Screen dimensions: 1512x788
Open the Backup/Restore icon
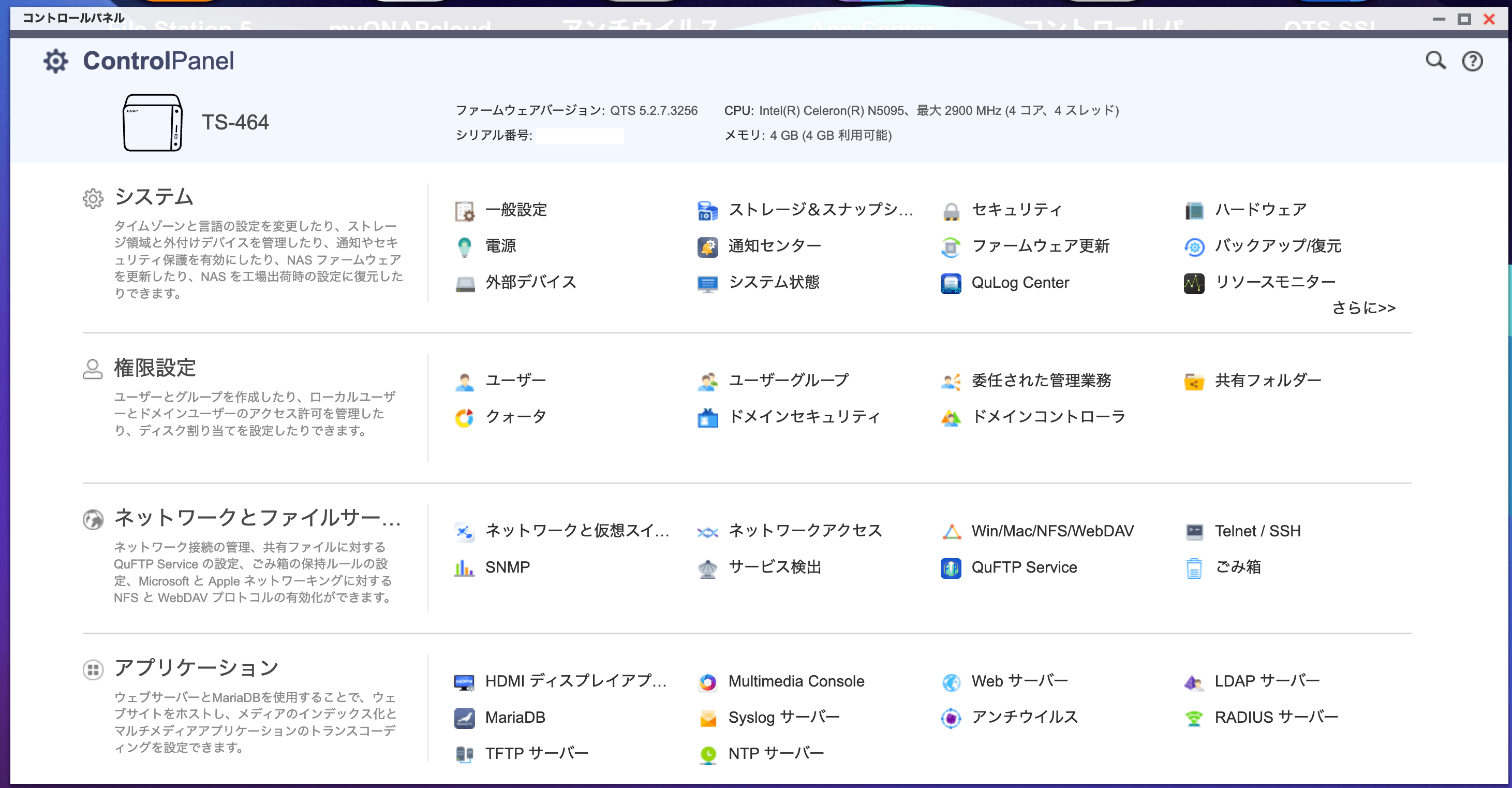pyautogui.click(x=1194, y=246)
